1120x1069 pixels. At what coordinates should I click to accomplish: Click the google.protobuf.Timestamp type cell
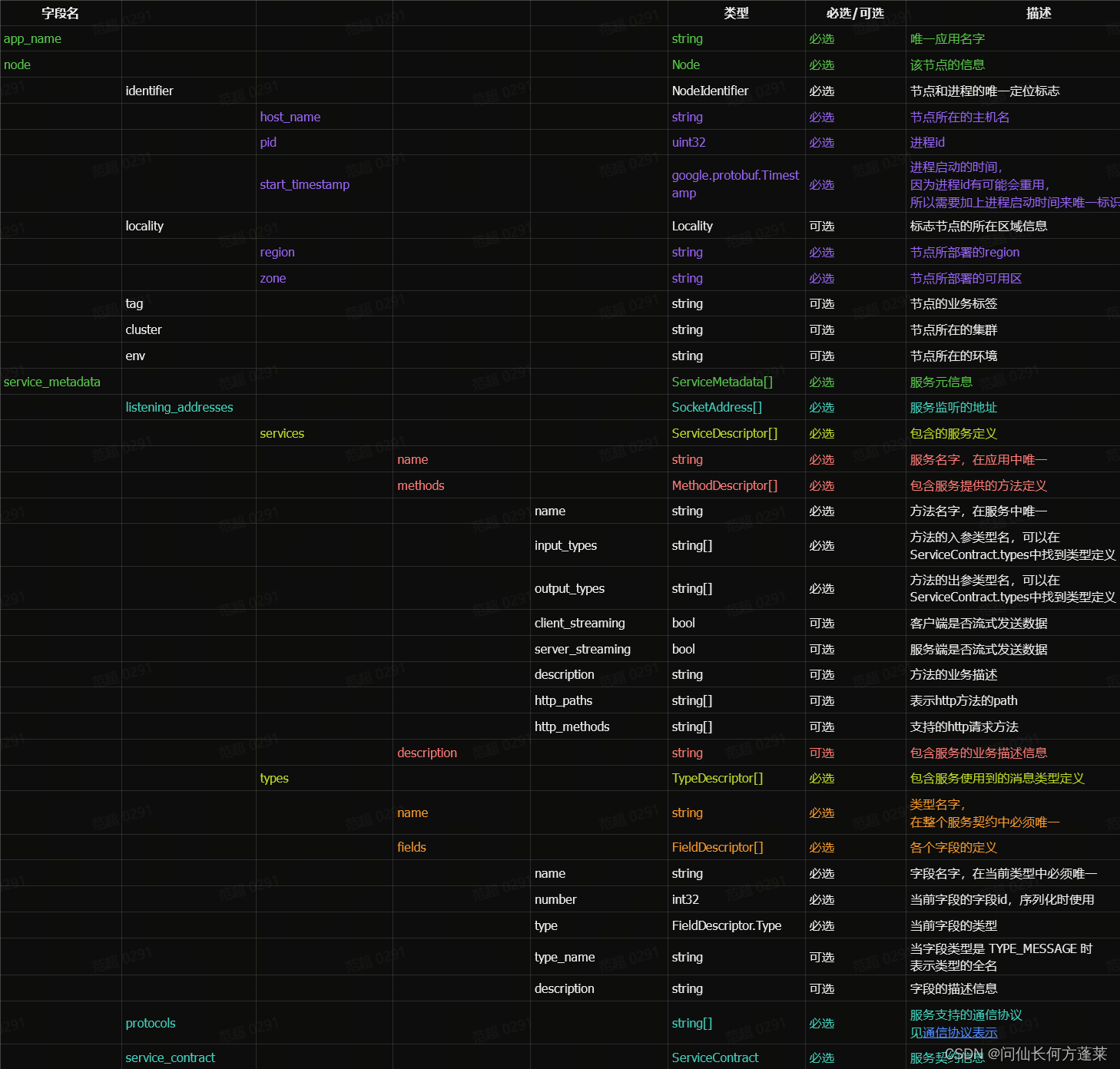pos(736,184)
